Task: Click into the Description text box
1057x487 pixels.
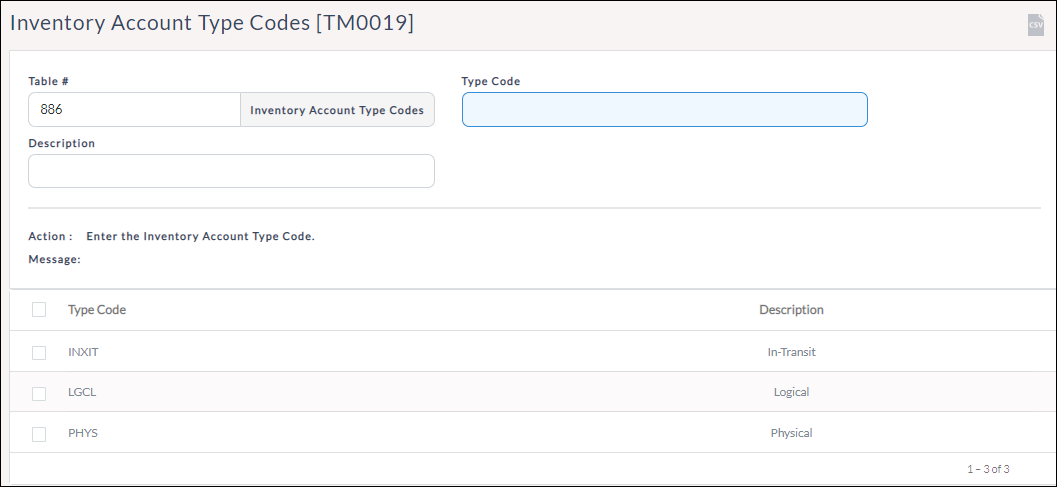Action: pos(231,171)
